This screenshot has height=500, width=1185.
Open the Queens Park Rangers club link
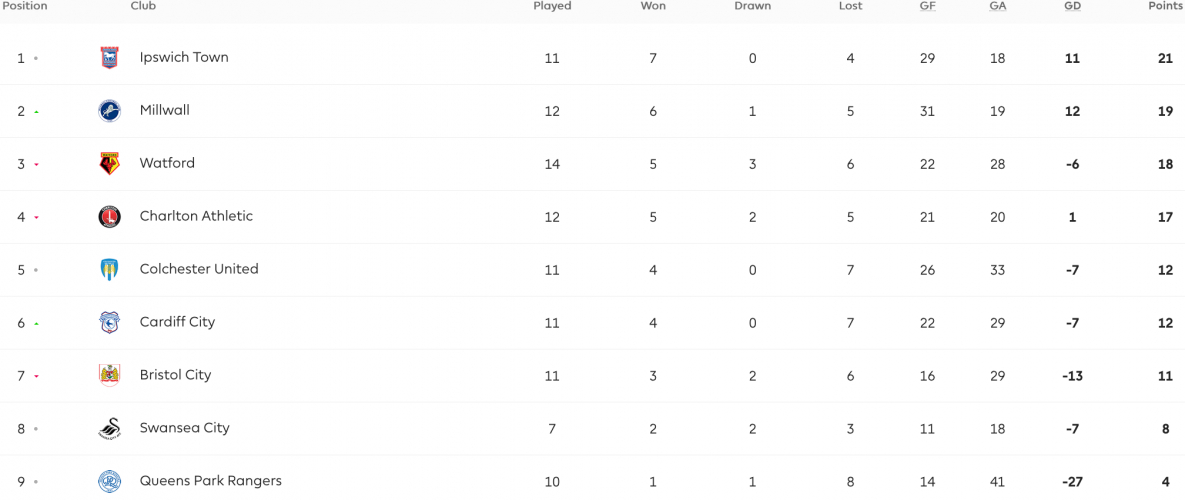click(210, 481)
